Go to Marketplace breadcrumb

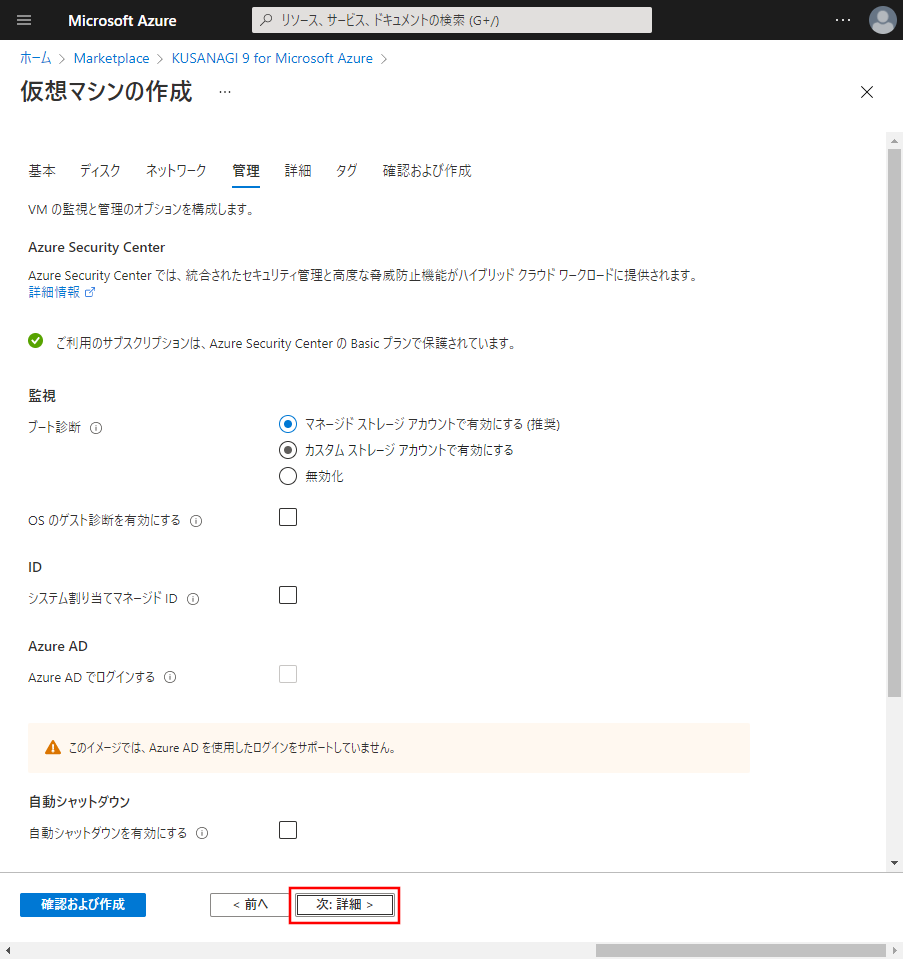(x=111, y=58)
